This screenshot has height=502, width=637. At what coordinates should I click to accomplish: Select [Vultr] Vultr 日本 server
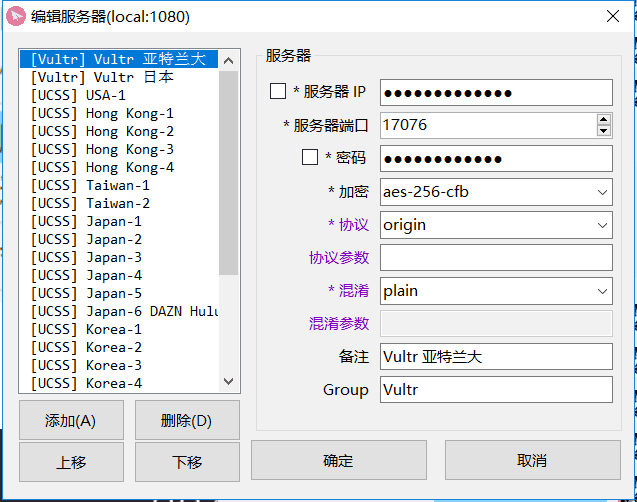point(119,77)
